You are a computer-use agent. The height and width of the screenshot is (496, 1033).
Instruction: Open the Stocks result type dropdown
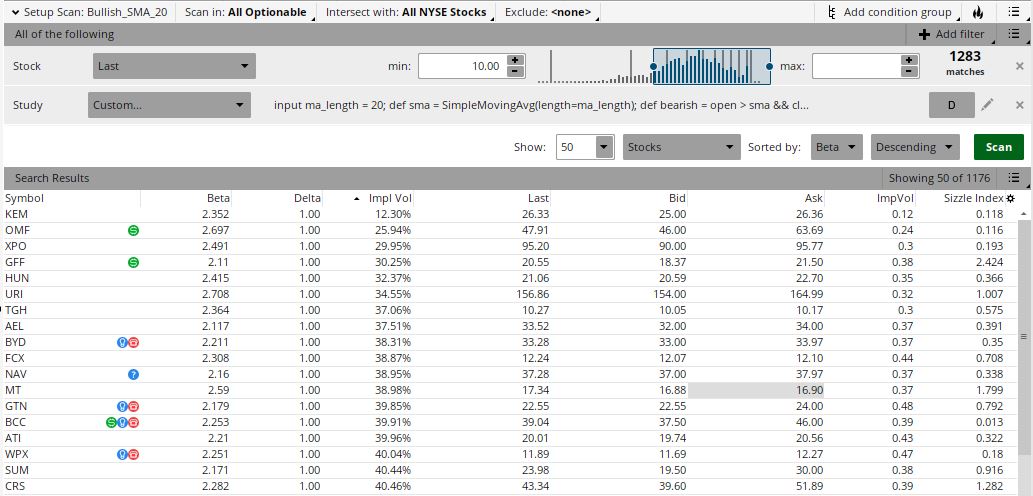681,147
